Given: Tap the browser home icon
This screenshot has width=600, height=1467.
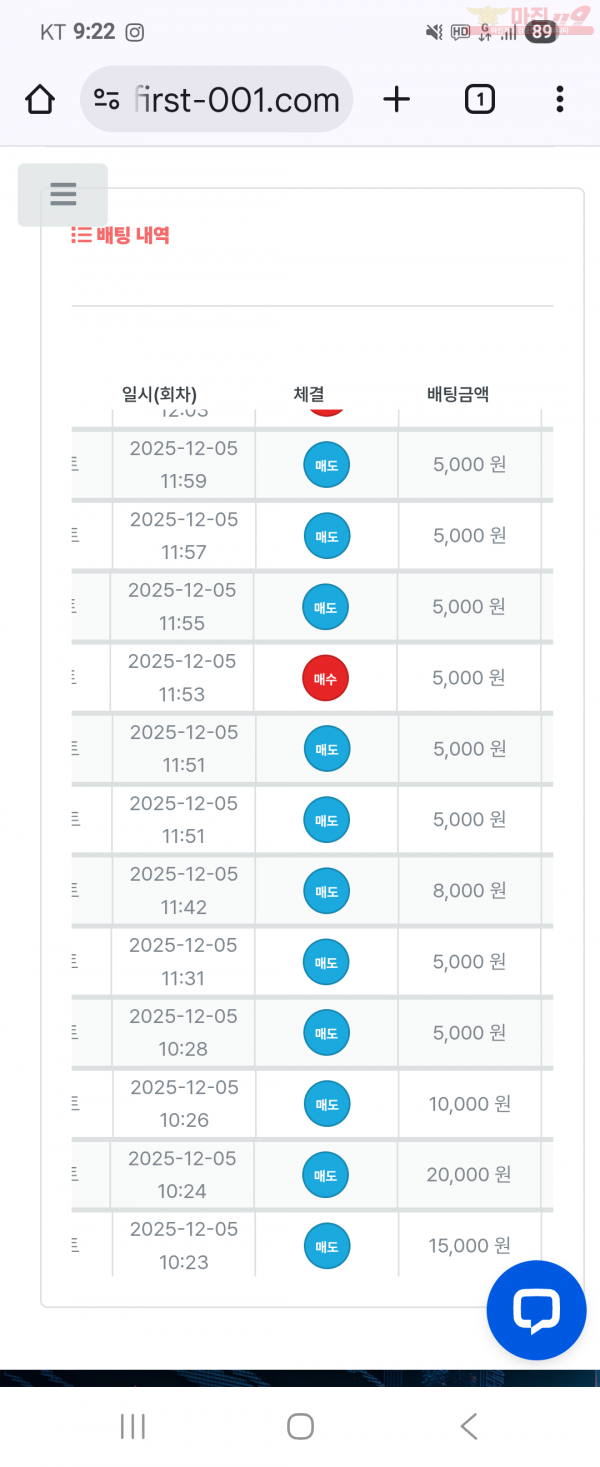Looking at the screenshot, I should [x=40, y=100].
